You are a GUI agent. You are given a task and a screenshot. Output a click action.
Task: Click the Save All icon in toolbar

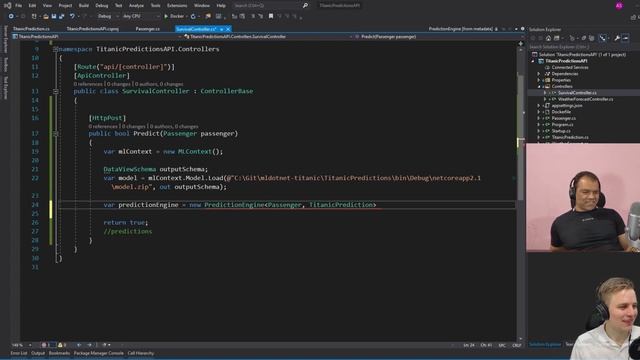point(62,16)
